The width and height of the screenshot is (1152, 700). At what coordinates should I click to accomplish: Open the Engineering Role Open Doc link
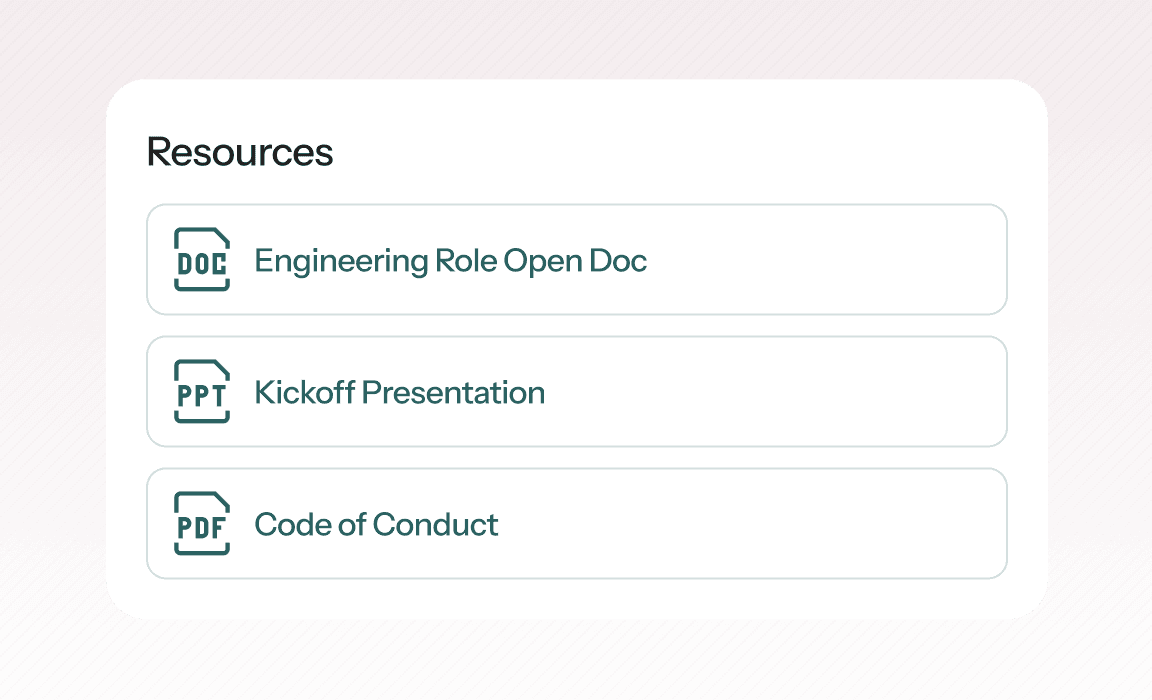[450, 261]
